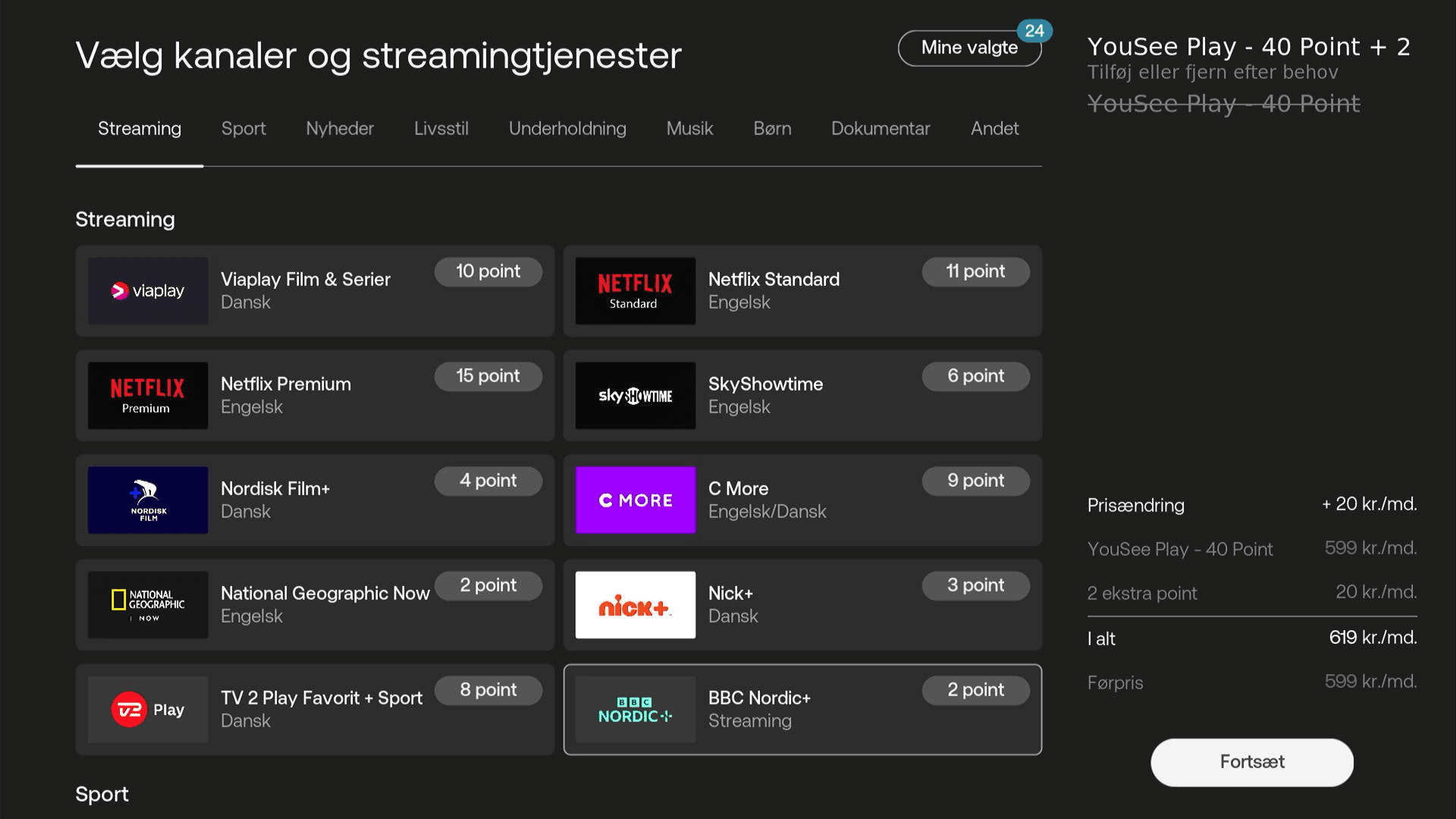The height and width of the screenshot is (819, 1456).
Task: Click the National Geographic Now logo
Action: point(148,605)
